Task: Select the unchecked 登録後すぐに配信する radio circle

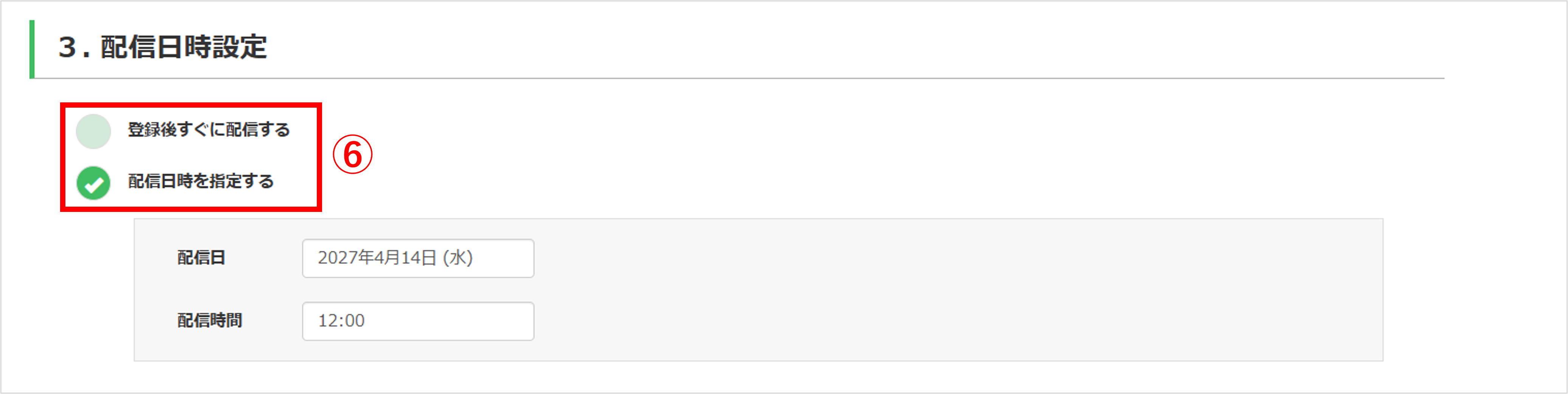Action: tap(93, 131)
